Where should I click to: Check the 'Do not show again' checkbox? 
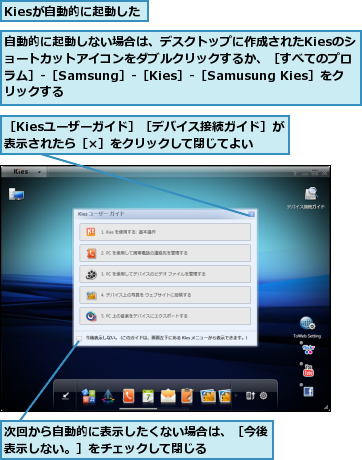(x=79, y=338)
